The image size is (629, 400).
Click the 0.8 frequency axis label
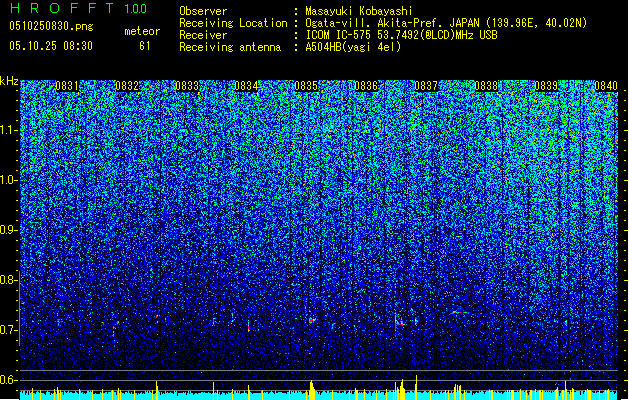pyautogui.click(x=8, y=280)
